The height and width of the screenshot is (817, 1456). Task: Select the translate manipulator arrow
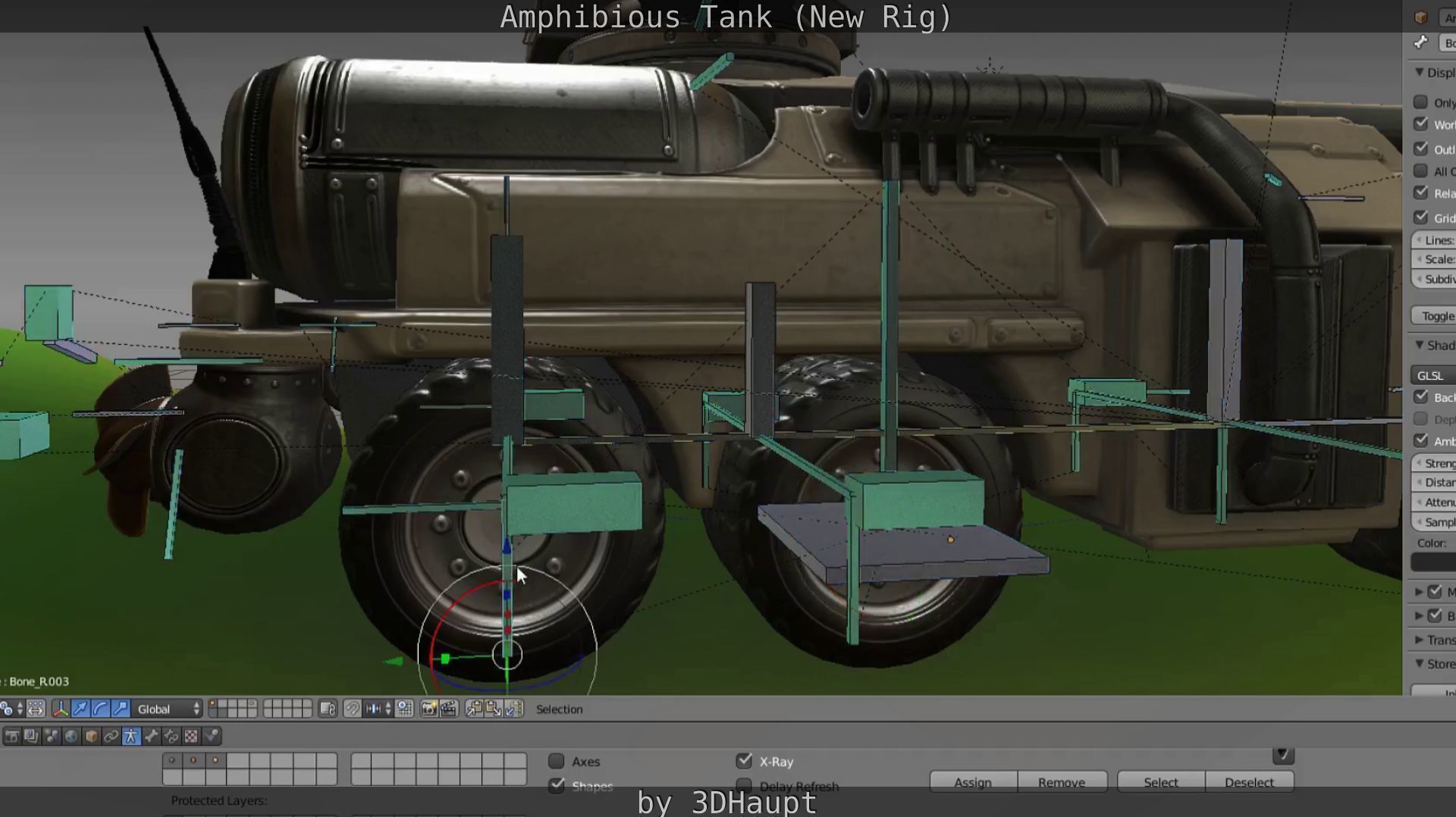pos(80,709)
